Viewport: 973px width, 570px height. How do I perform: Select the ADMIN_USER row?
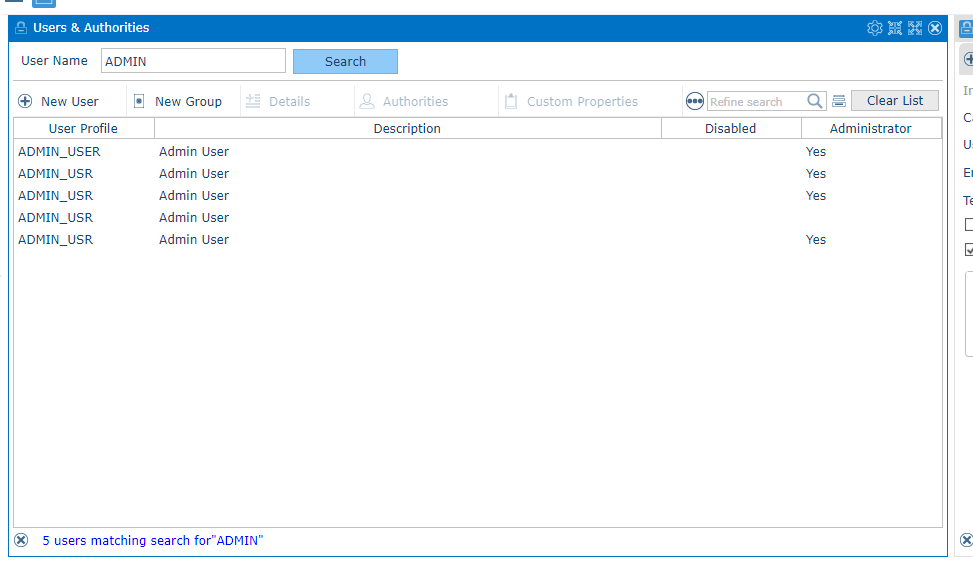tap(477, 151)
